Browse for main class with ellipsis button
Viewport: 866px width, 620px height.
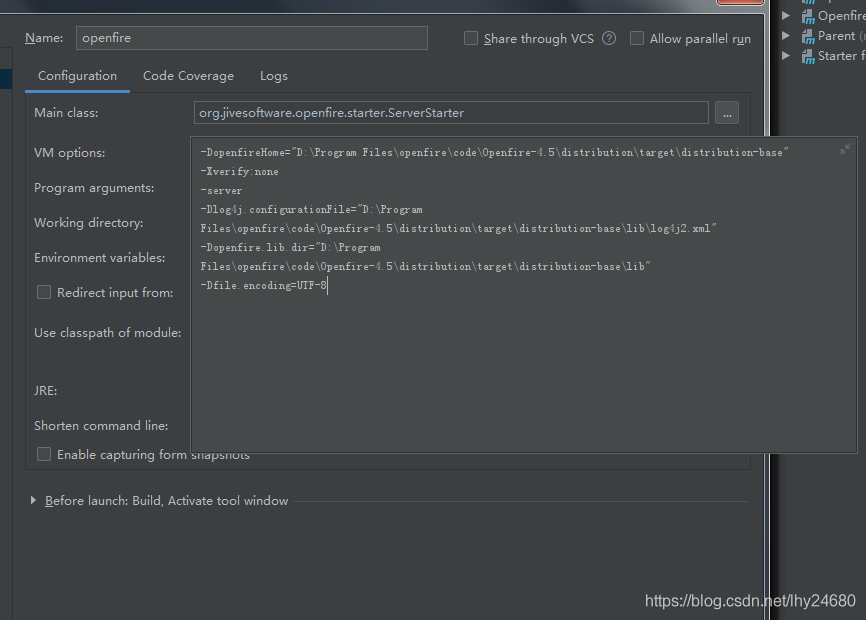point(727,113)
